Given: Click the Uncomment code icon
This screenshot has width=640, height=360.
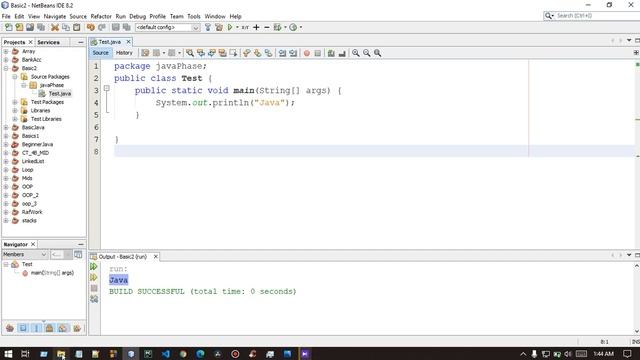Looking at the screenshot, I should (x=342, y=53).
